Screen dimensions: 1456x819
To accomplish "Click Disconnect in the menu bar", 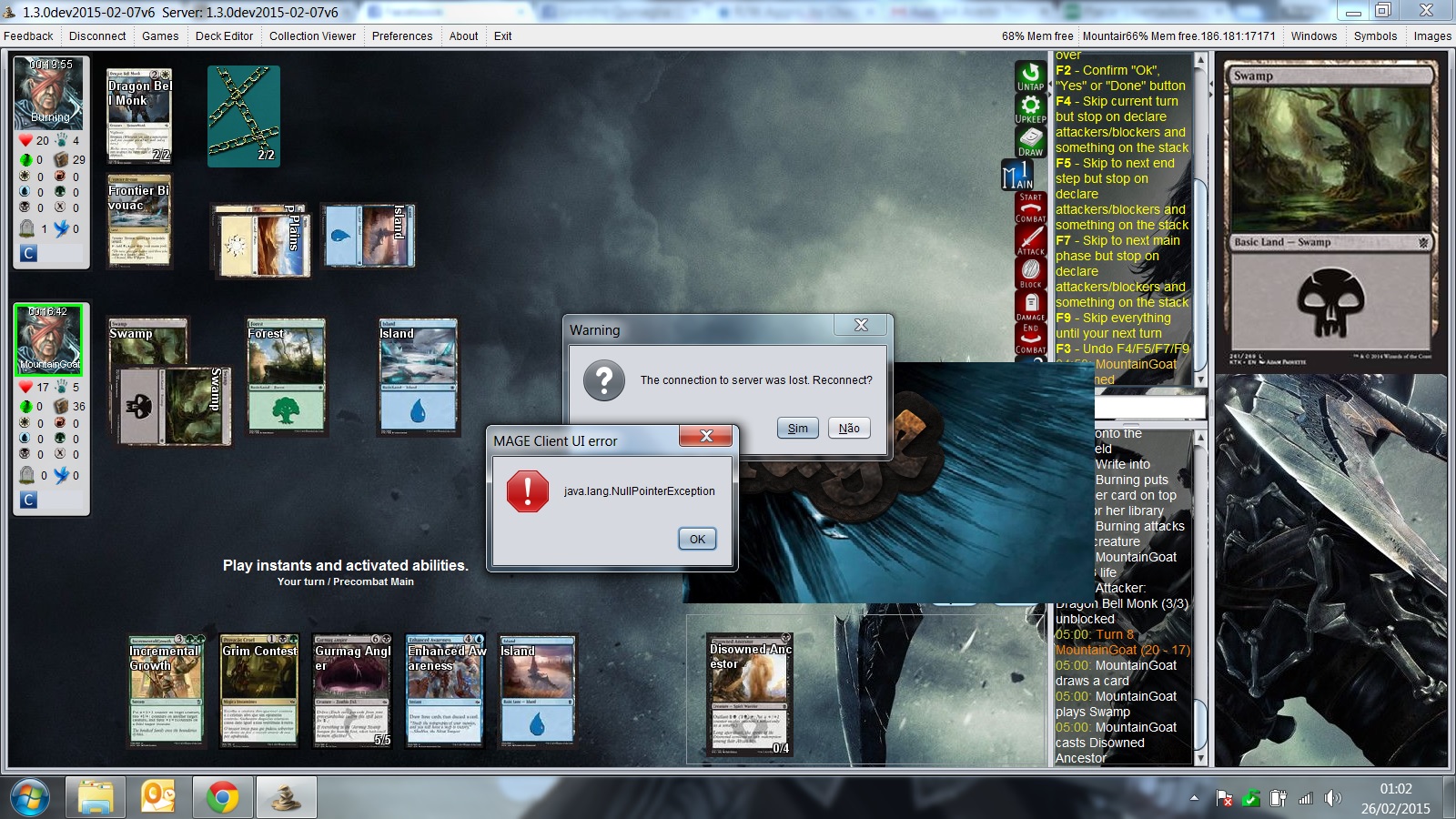I will (x=97, y=36).
